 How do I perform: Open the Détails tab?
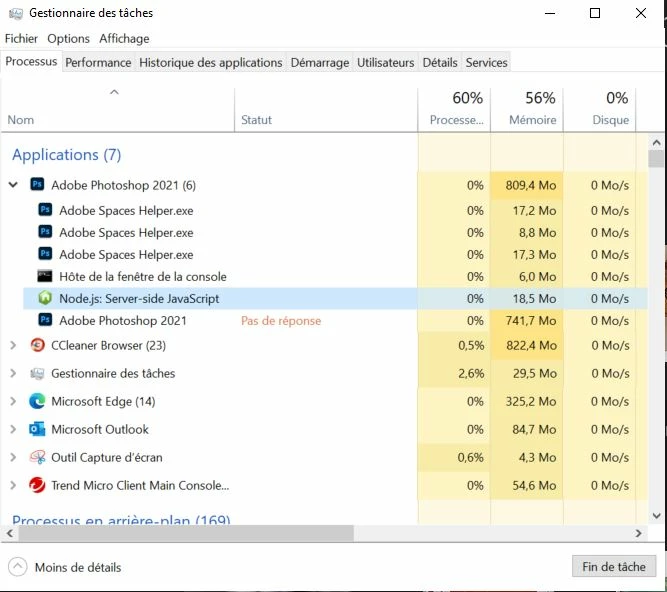[440, 63]
